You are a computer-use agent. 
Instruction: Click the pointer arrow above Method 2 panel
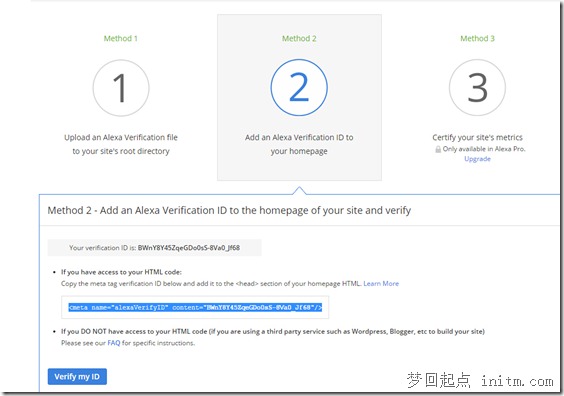point(299,191)
